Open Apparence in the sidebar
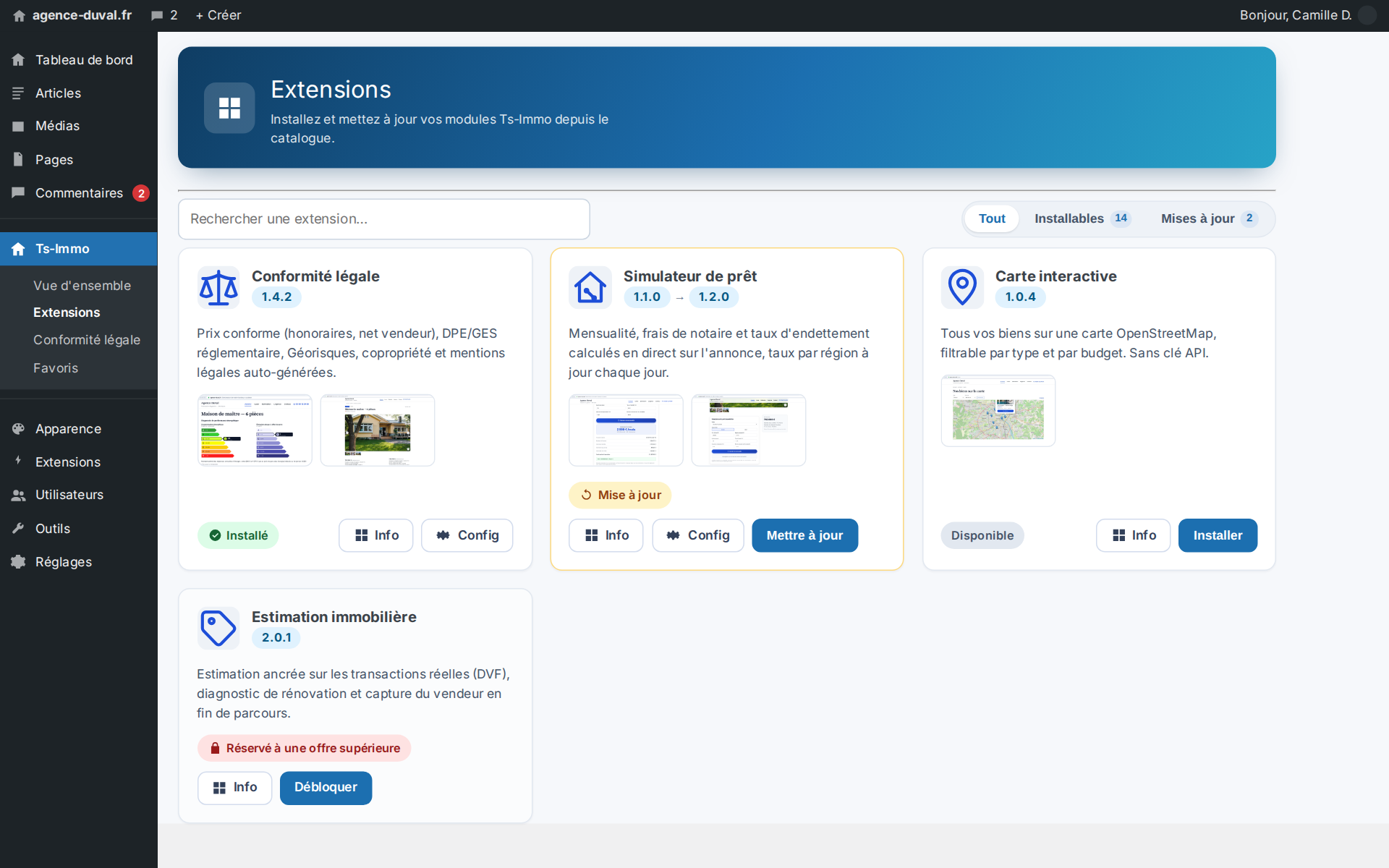The height and width of the screenshot is (868, 1389). (x=78, y=429)
